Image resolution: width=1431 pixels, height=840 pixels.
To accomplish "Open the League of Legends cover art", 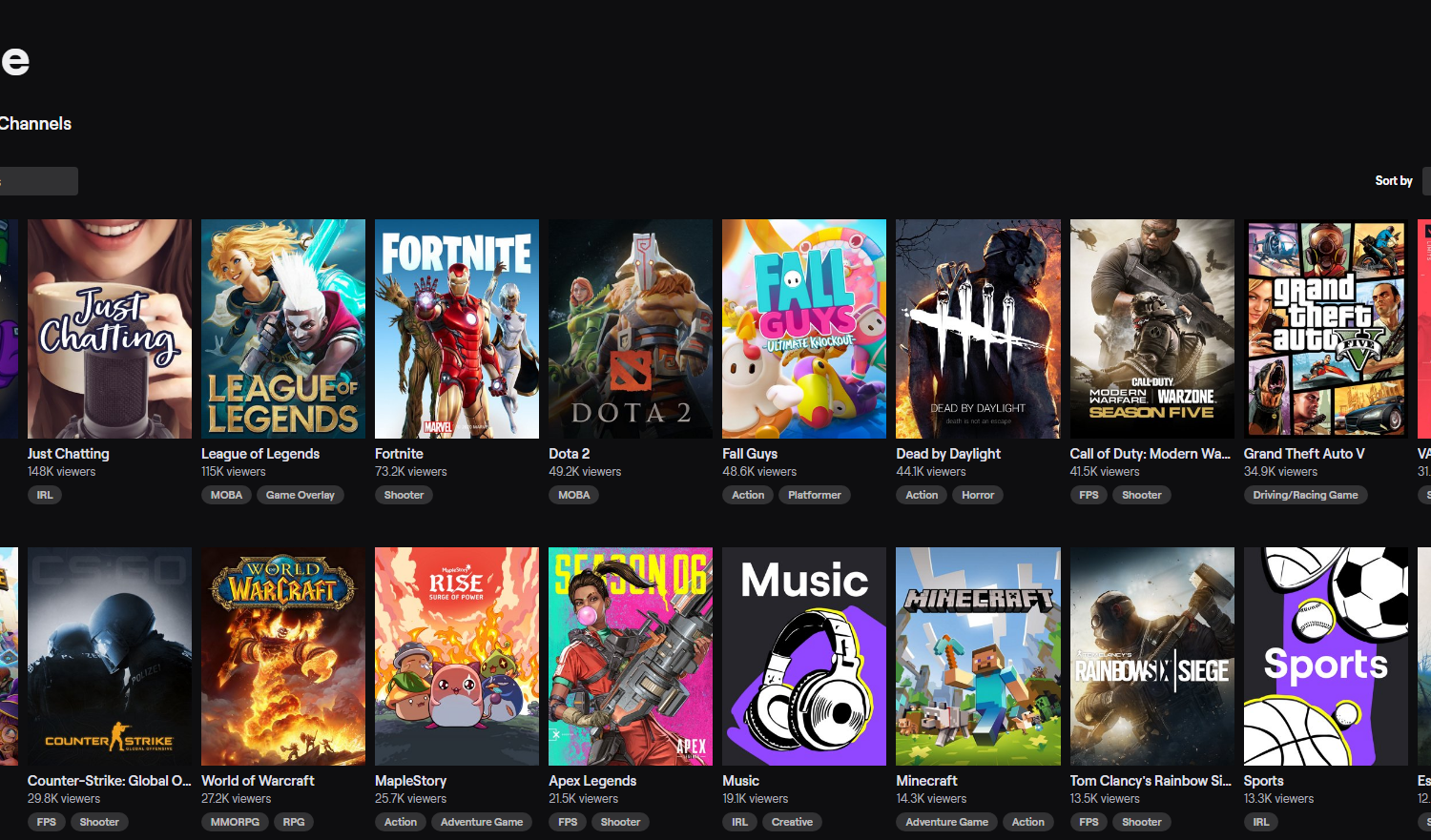I will coord(283,329).
